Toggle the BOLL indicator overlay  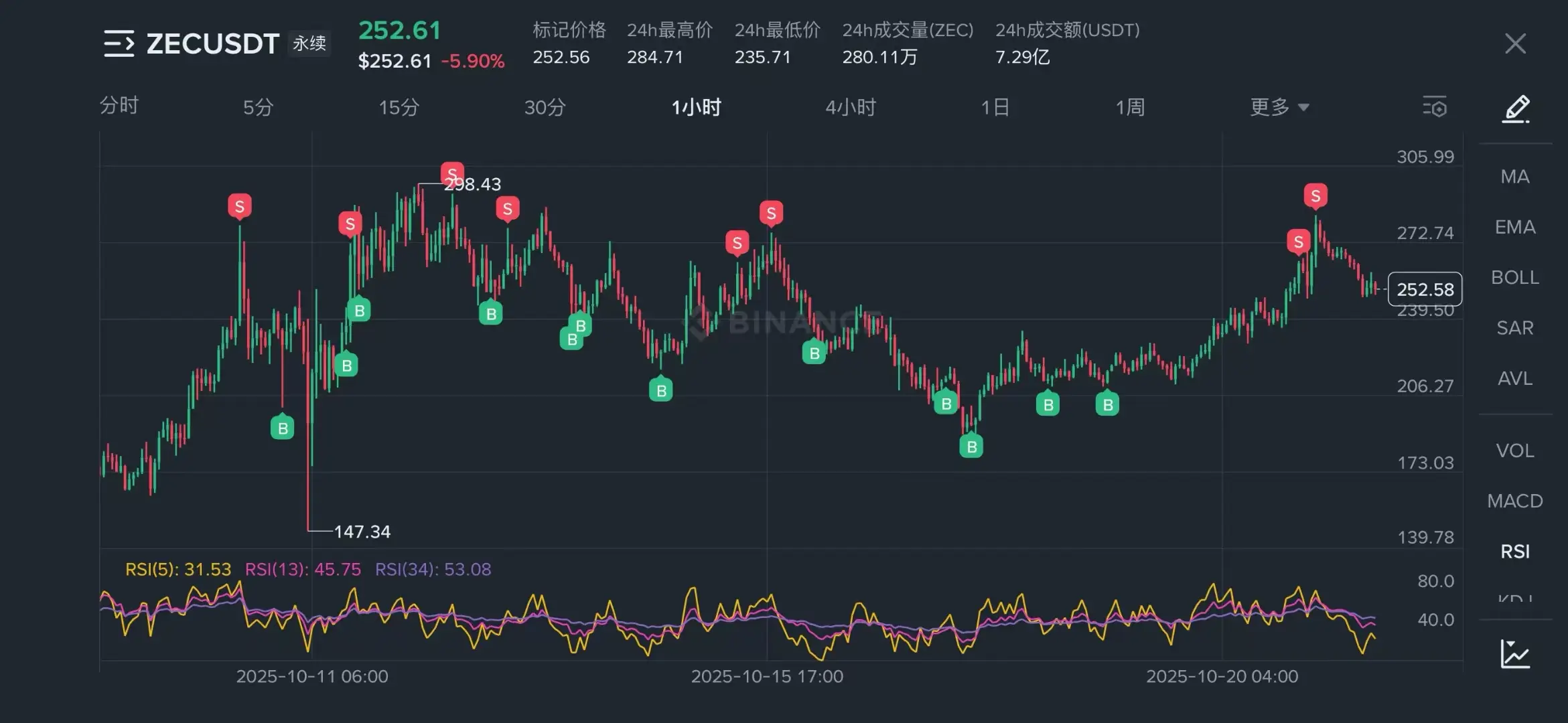click(x=1514, y=278)
